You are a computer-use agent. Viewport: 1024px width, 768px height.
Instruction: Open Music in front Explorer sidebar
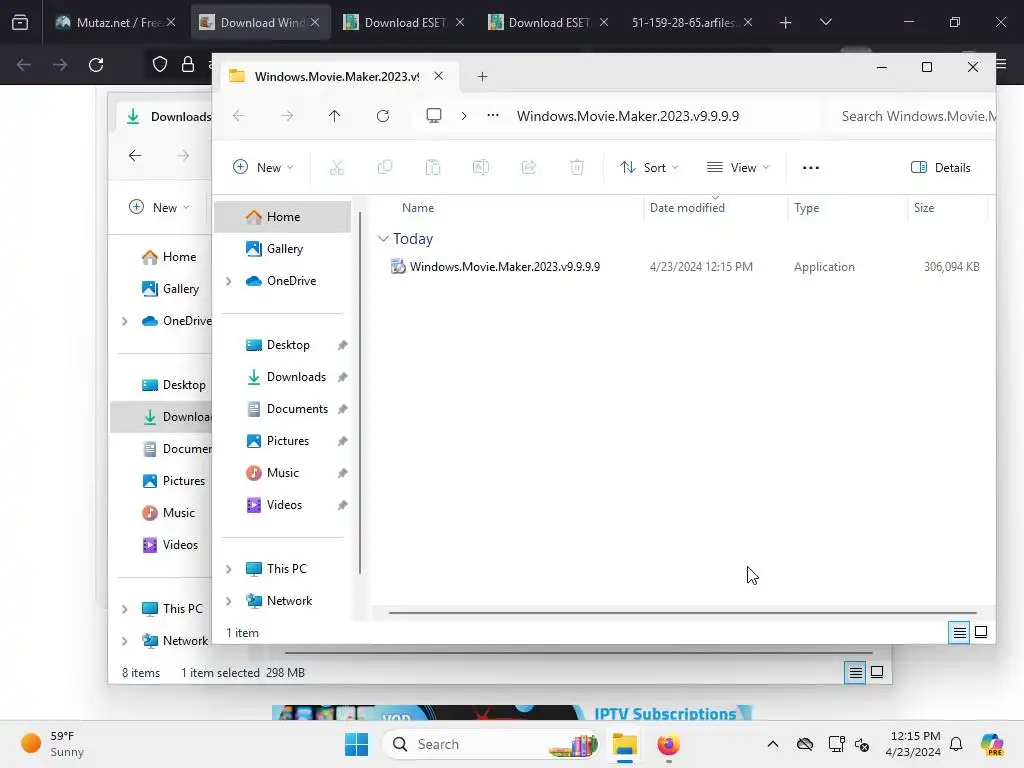point(283,473)
